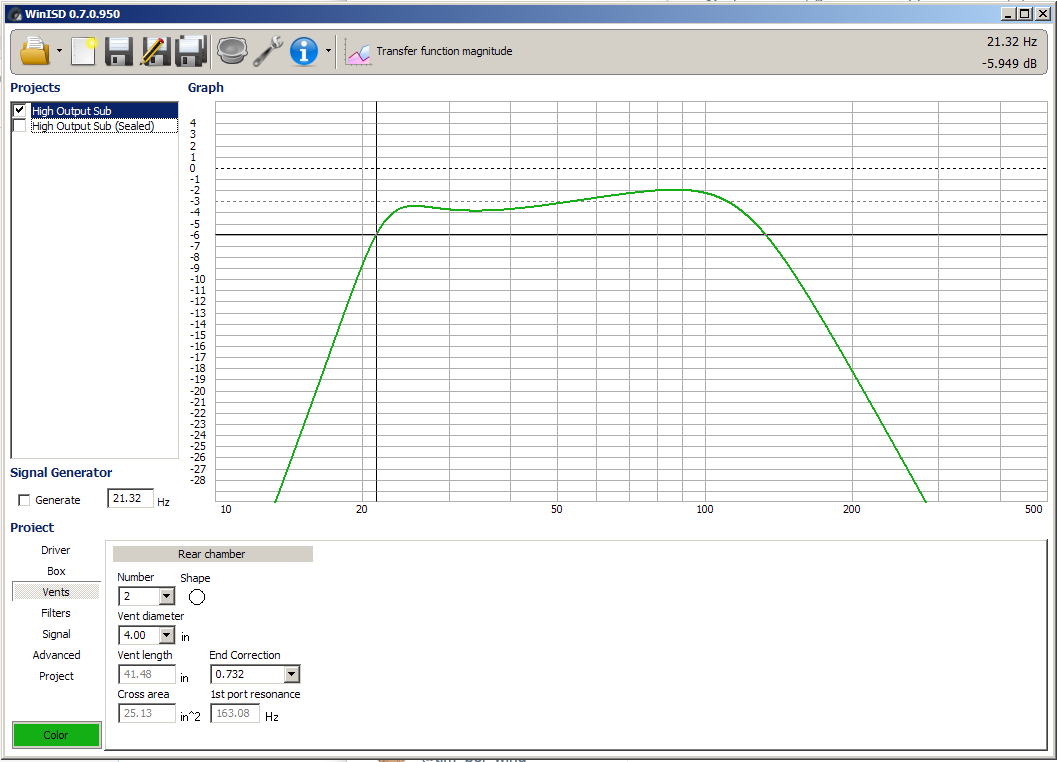Select Transfer function magnitude graph label
The width and height of the screenshot is (1057, 762).
point(444,51)
